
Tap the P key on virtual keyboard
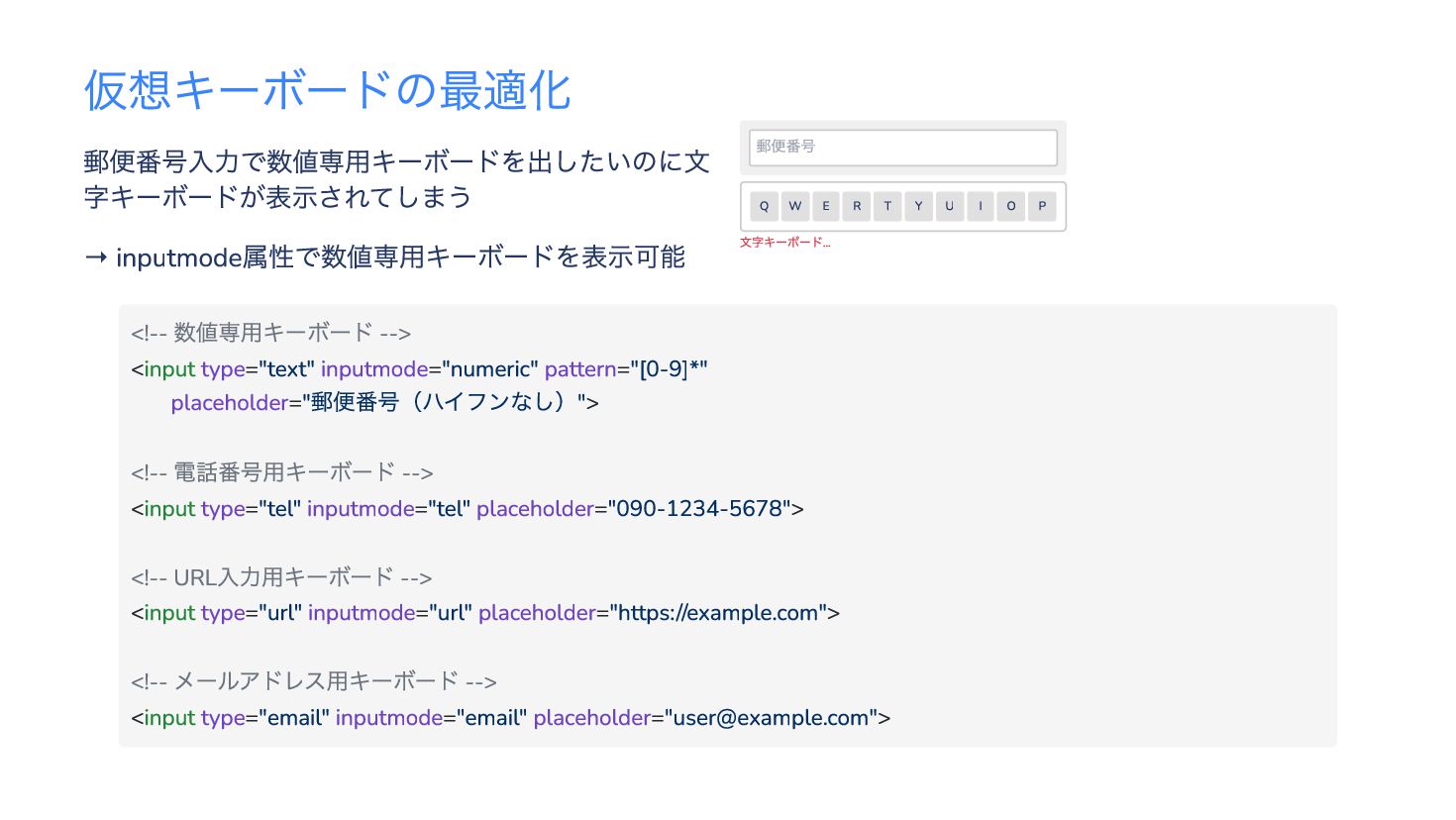(x=1042, y=206)
